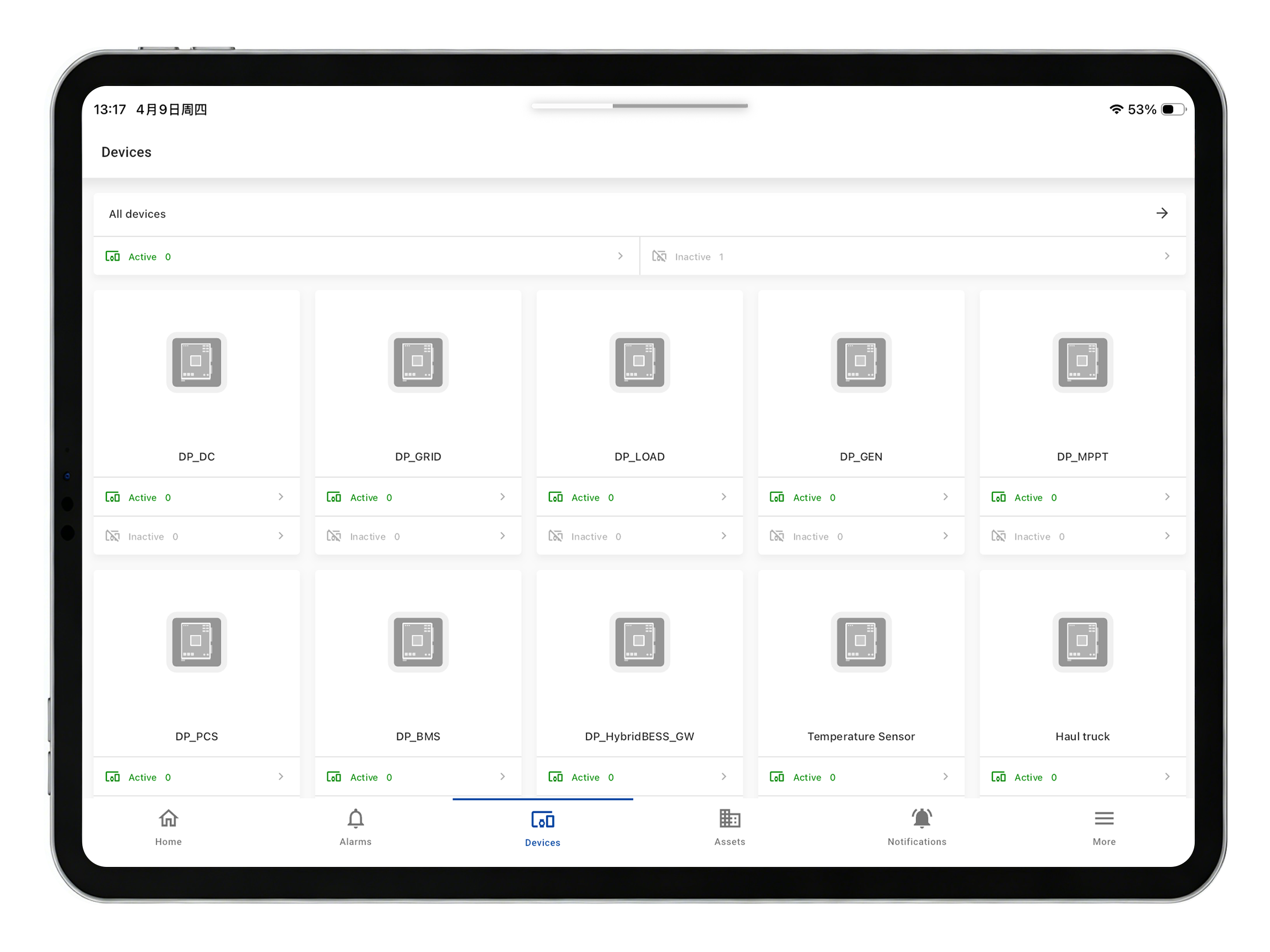Expand DP_GRID Active chevron

point(503,496)
